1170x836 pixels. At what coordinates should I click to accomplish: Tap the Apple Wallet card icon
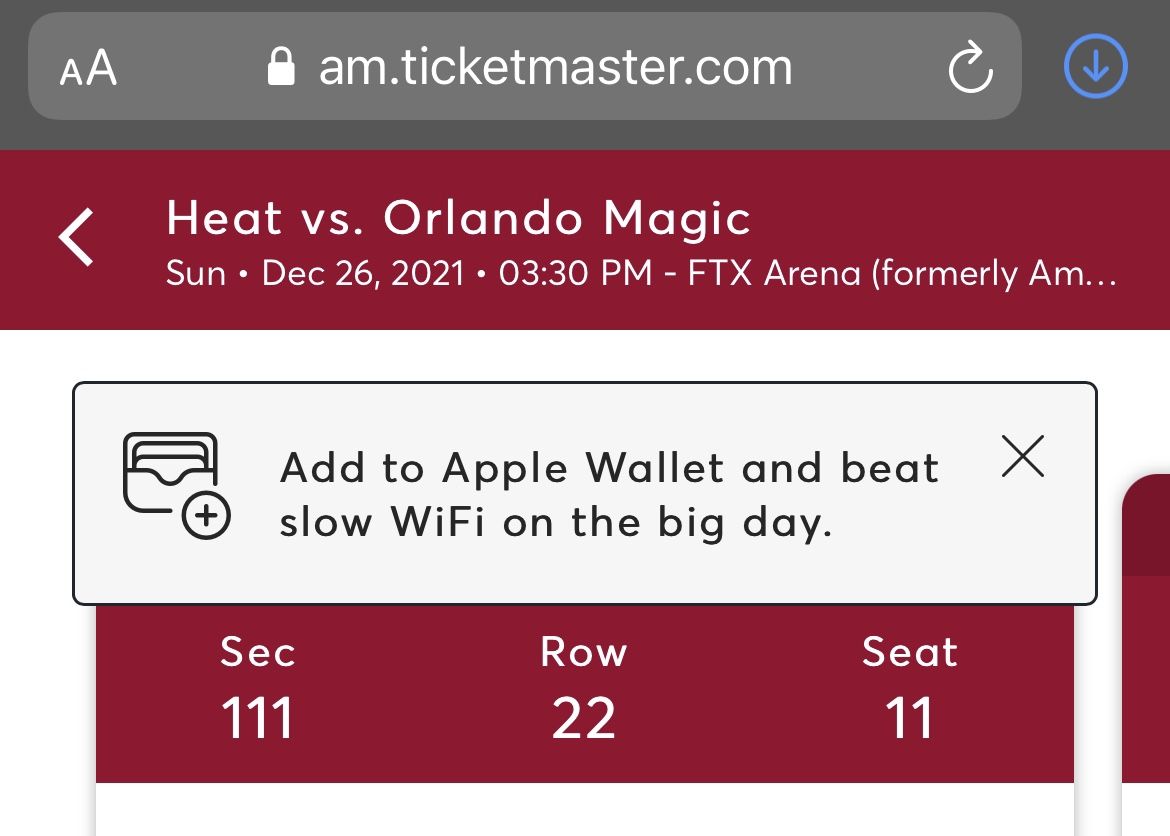(x=176, y=485)
